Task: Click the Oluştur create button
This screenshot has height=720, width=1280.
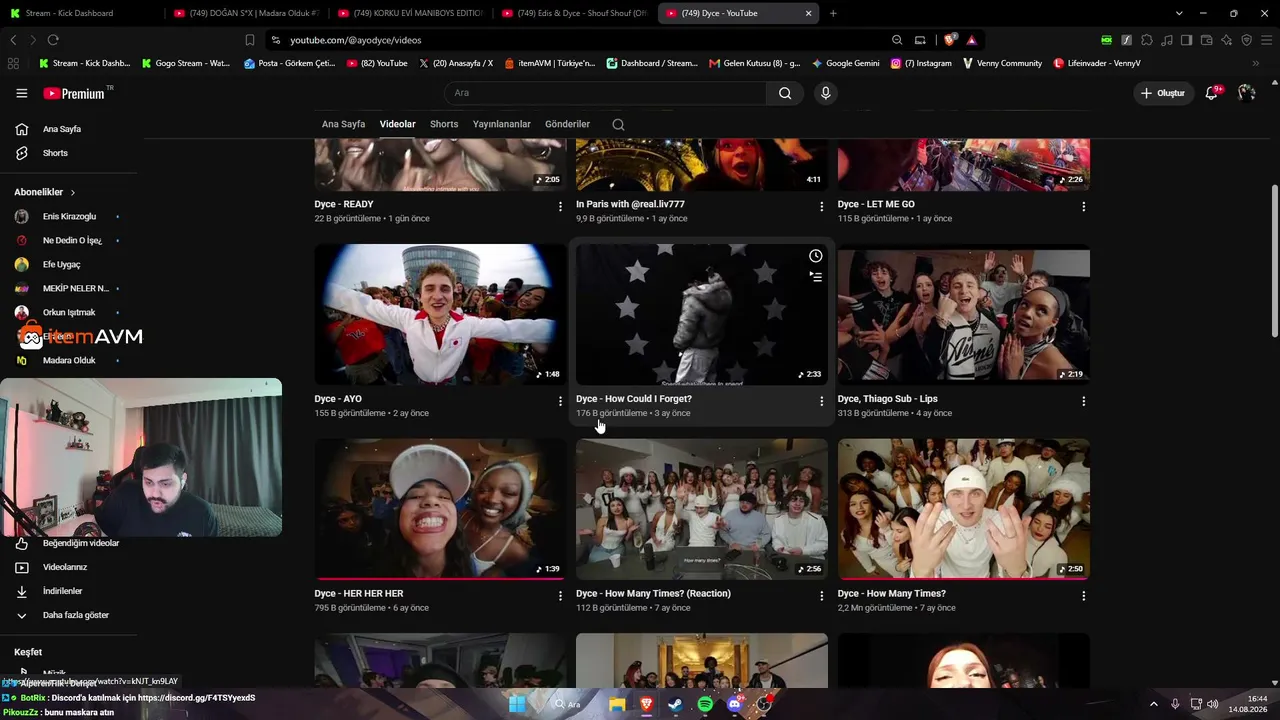Action: tap(1163, 93)
